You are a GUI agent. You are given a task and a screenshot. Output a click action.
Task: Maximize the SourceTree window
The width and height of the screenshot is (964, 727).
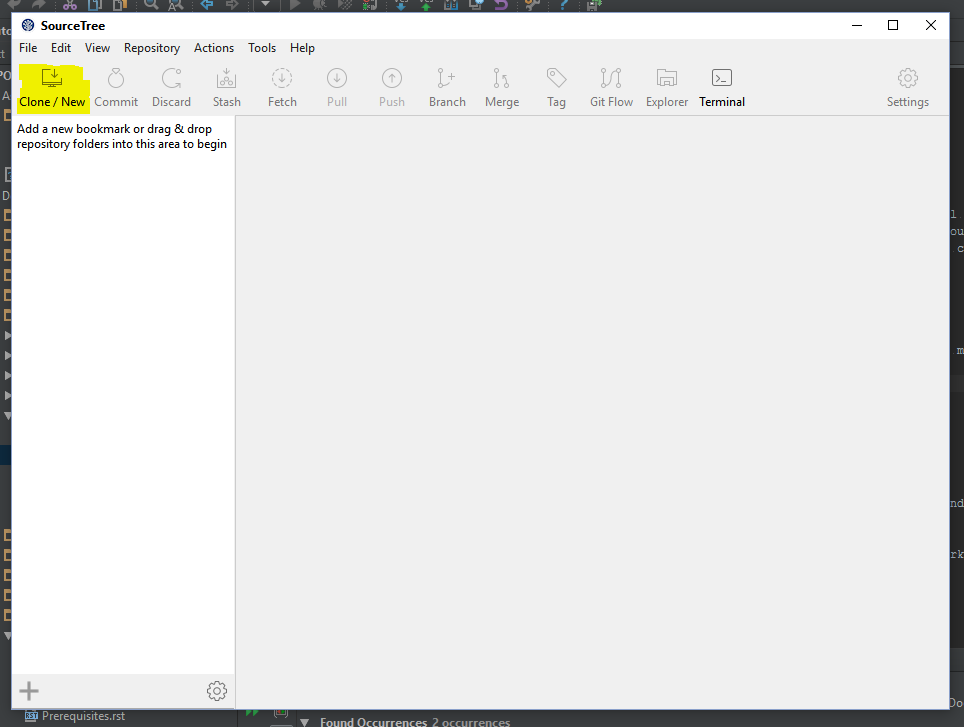893,25
